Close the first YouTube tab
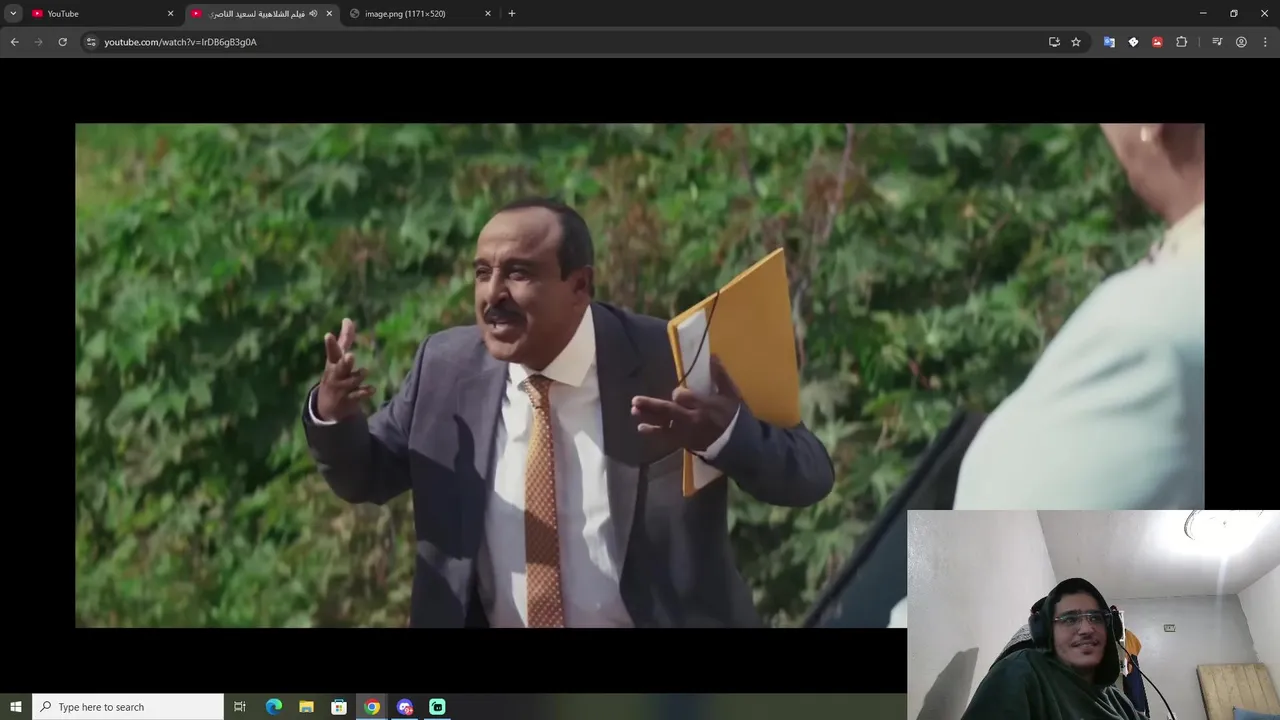 click(170, 13)
